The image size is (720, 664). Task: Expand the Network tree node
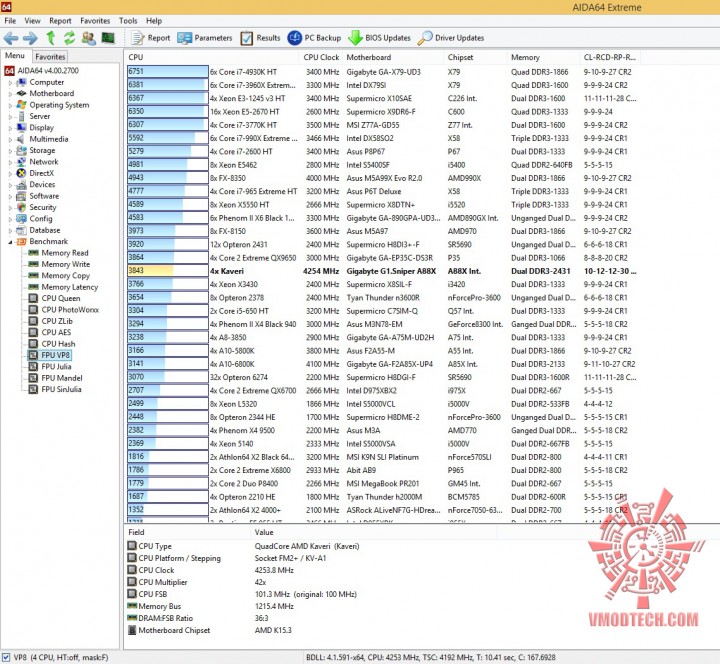[x=10, y=163]
